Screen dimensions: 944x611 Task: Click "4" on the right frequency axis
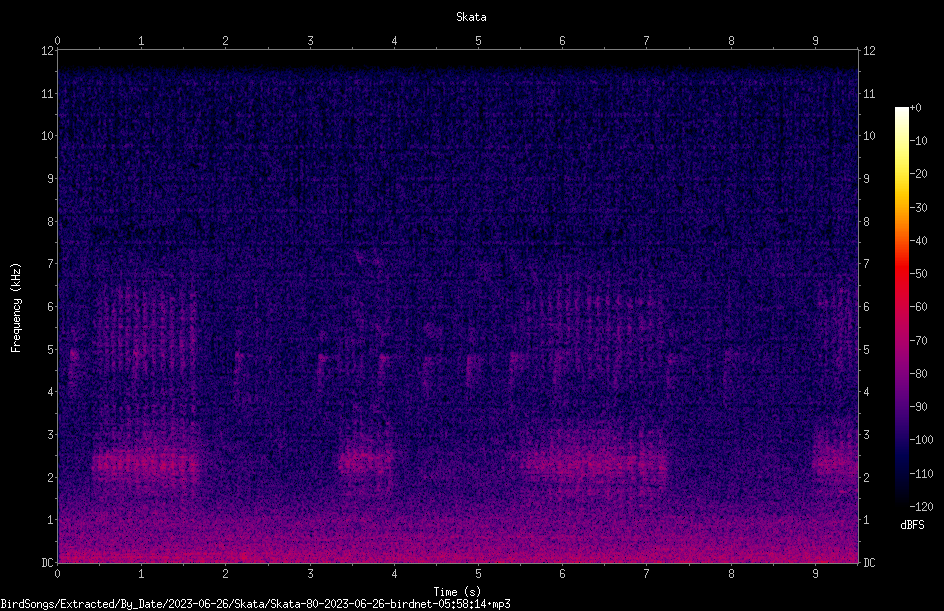click(x=866, y=392)
